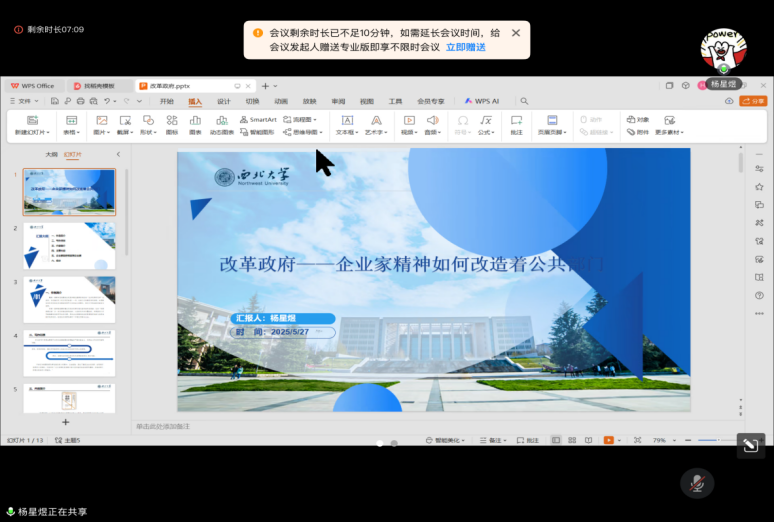
Task: Unmute the microphone in the meeting
Action: click(x=697, y=483)
